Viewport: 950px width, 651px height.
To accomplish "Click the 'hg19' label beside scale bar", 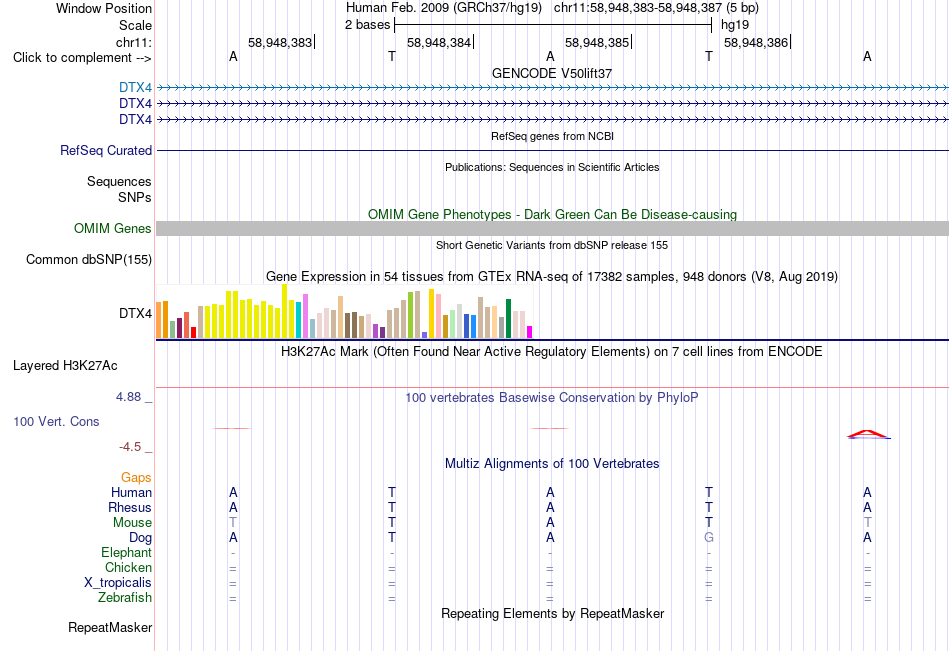I will point(735,25).
